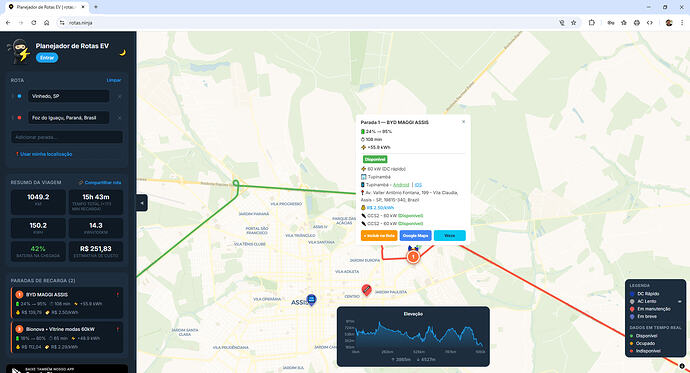This screenshot has width=690, height=373.
Task: Click the 150.2 kWh energy tile
Action: click(x=38, y=228)
